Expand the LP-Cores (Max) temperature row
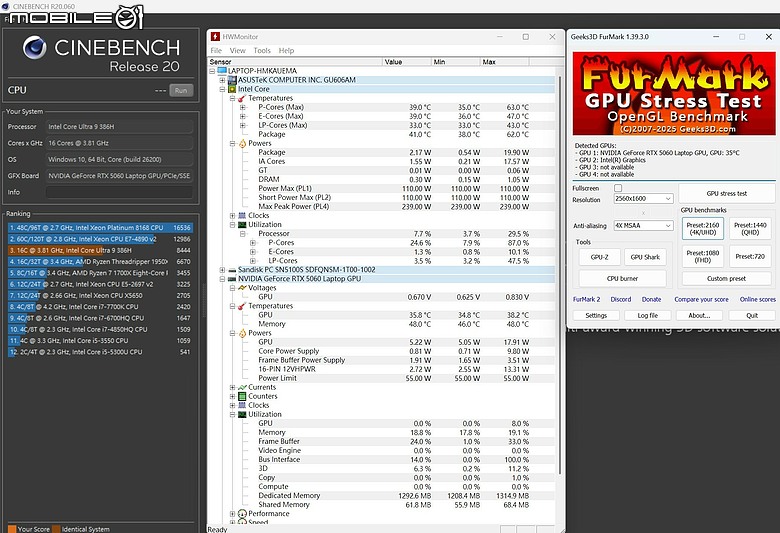 243,125
